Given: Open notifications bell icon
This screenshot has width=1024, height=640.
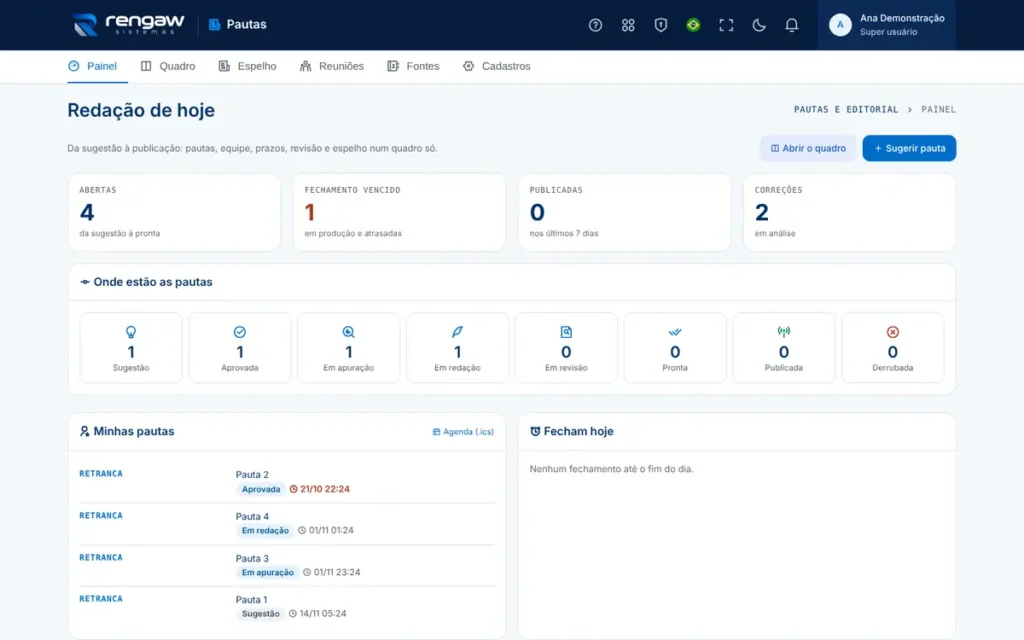Looking at the screenshot, I should pyautogui.click(x=791, y=25).
